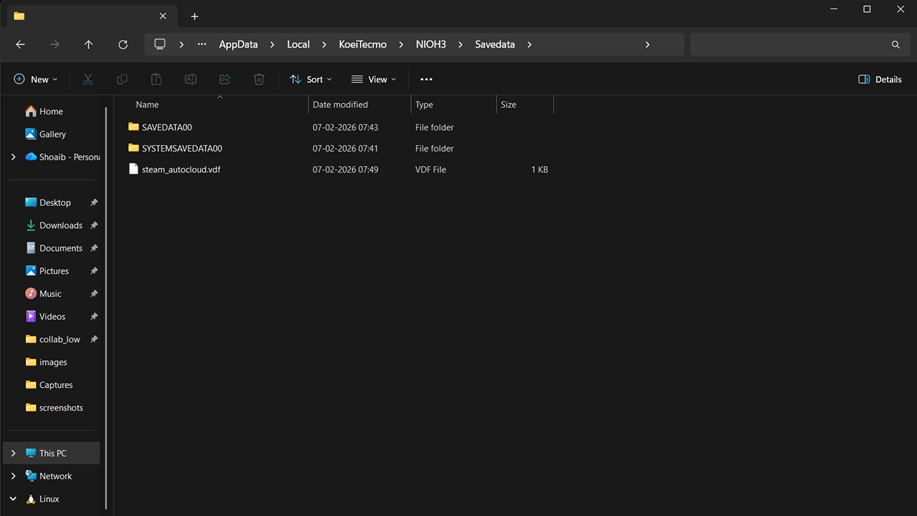
Task: Expand the Shoaib - Personal OneDrive node
Action: (13, 157)
